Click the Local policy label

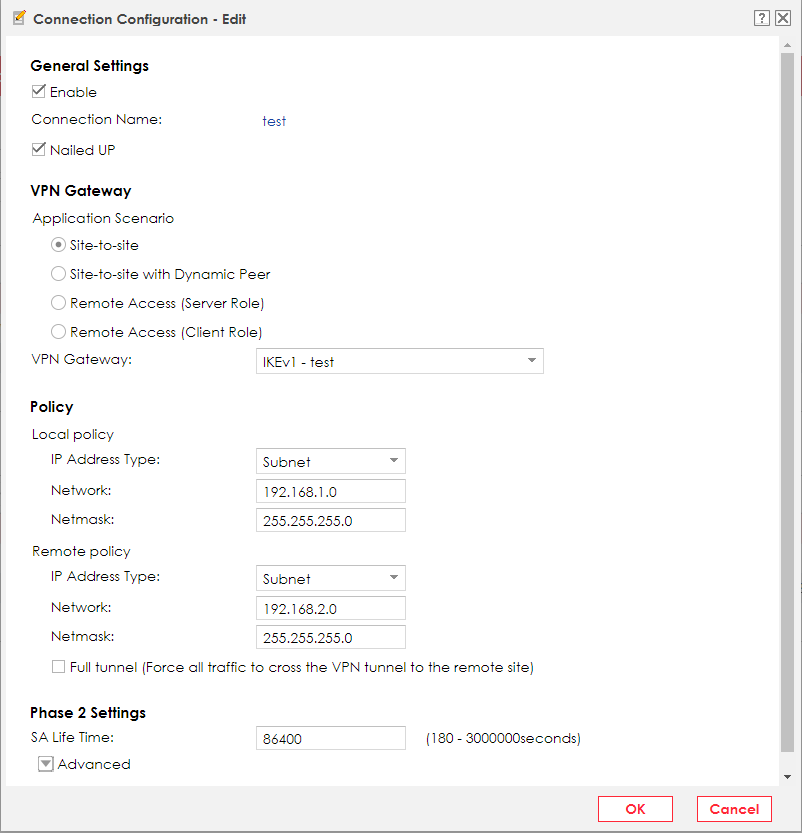[73, 435]
